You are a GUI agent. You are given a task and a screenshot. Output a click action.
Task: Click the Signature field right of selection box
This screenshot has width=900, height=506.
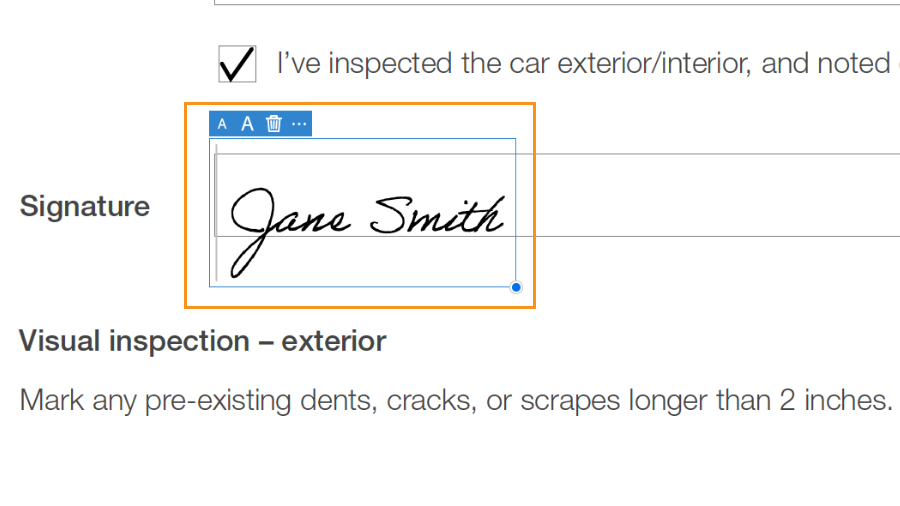pos(700,195)
